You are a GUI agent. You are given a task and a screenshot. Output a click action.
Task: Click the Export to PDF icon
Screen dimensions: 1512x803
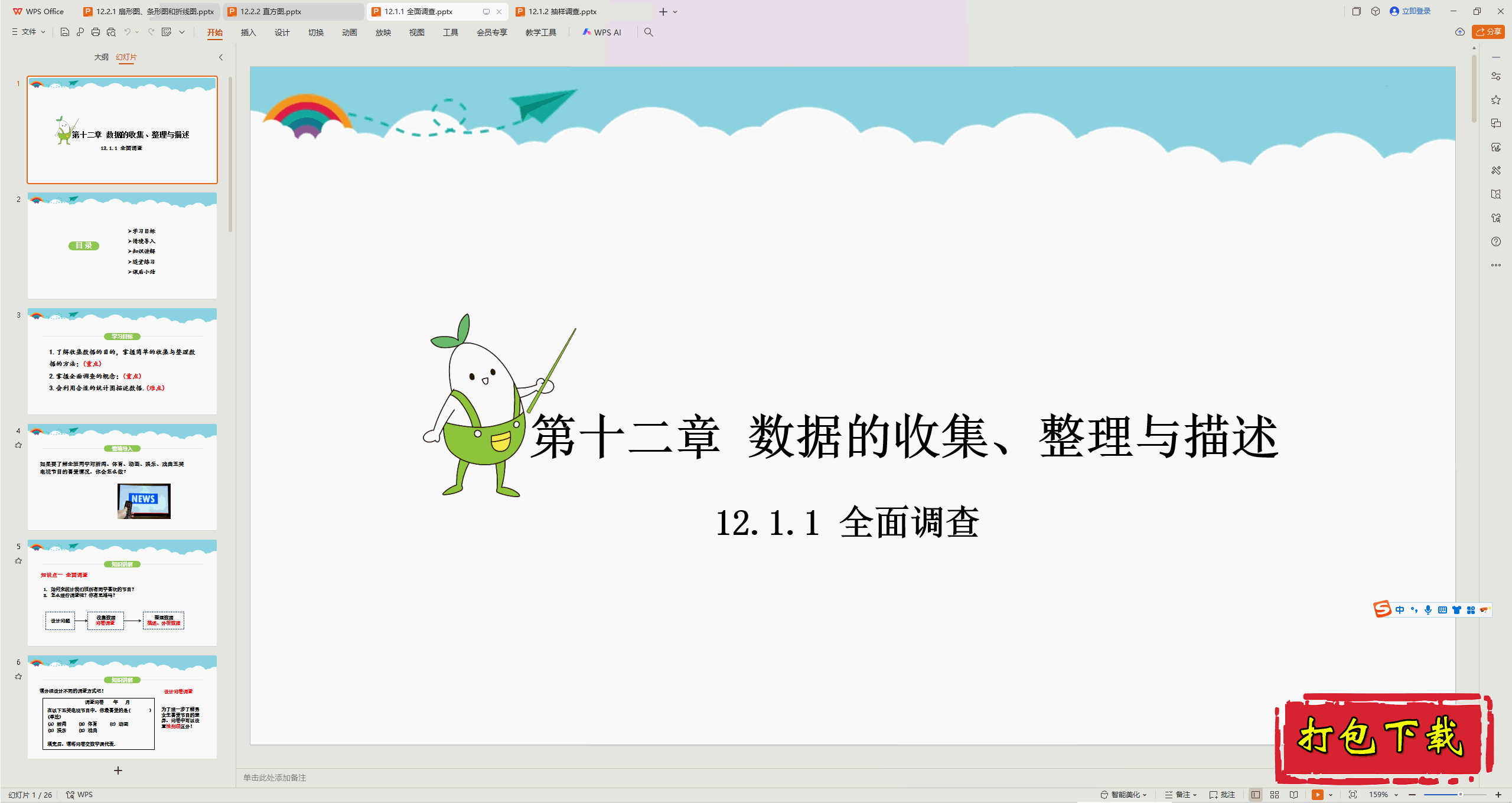tap(80, 32)
